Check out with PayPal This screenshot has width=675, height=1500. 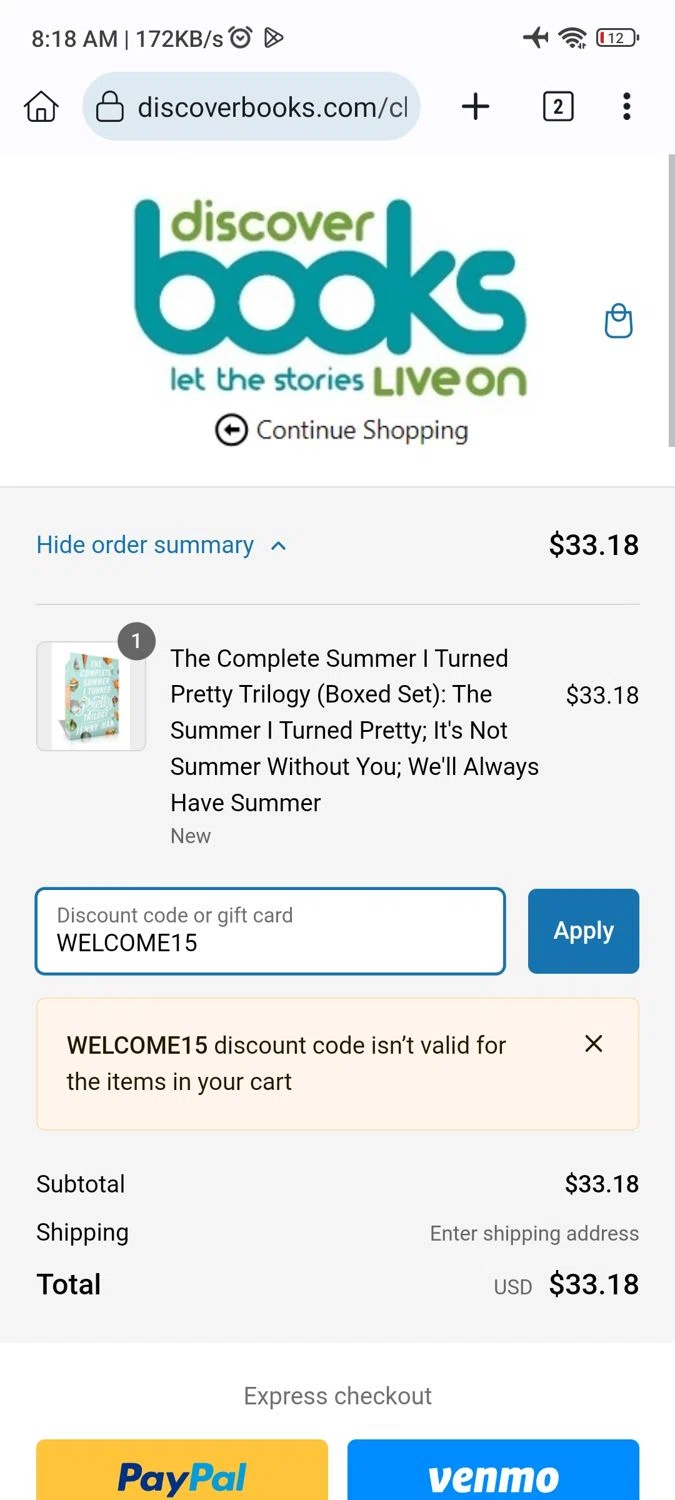tap(182, 1474)
